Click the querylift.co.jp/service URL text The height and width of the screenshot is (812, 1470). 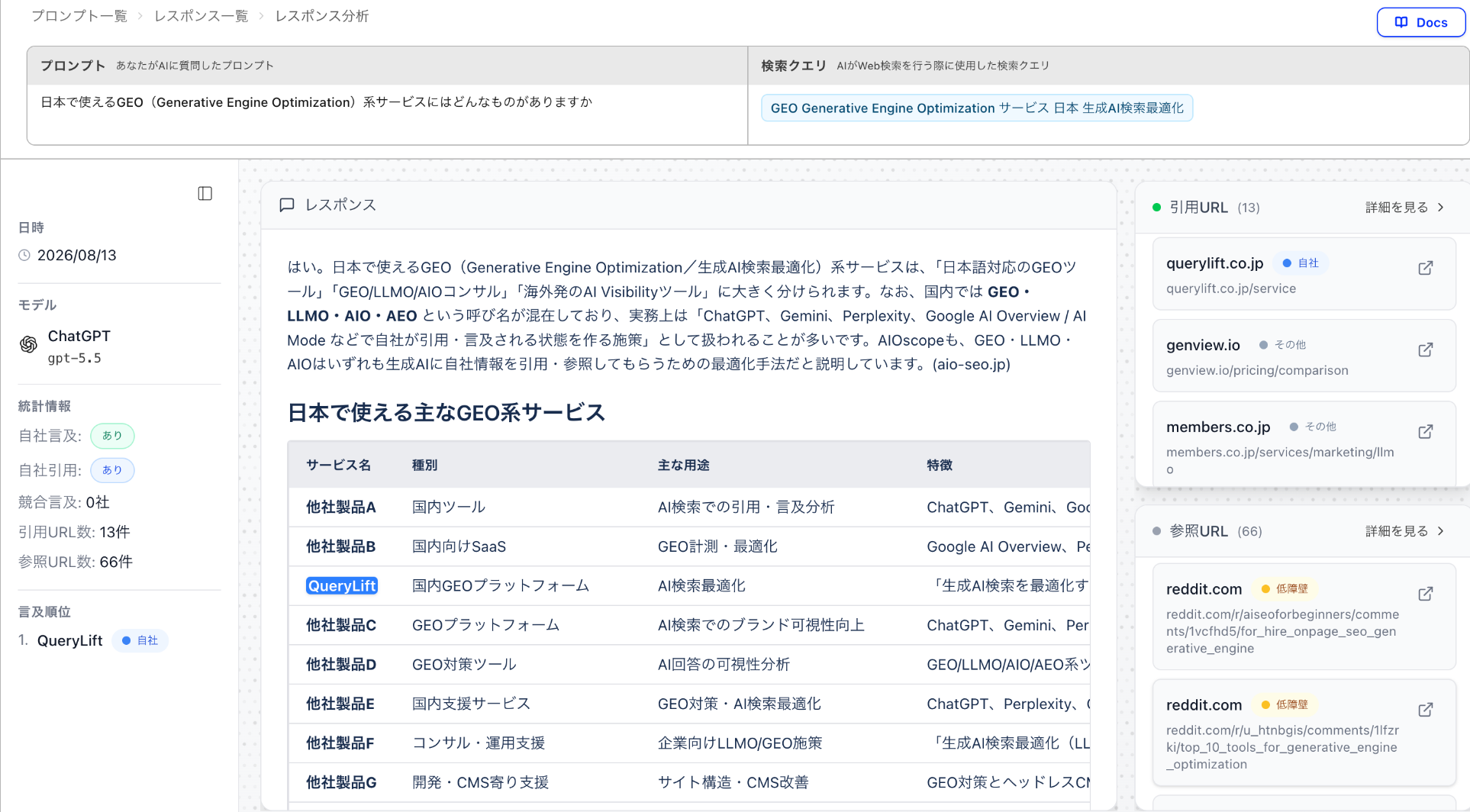point(1231,288)
